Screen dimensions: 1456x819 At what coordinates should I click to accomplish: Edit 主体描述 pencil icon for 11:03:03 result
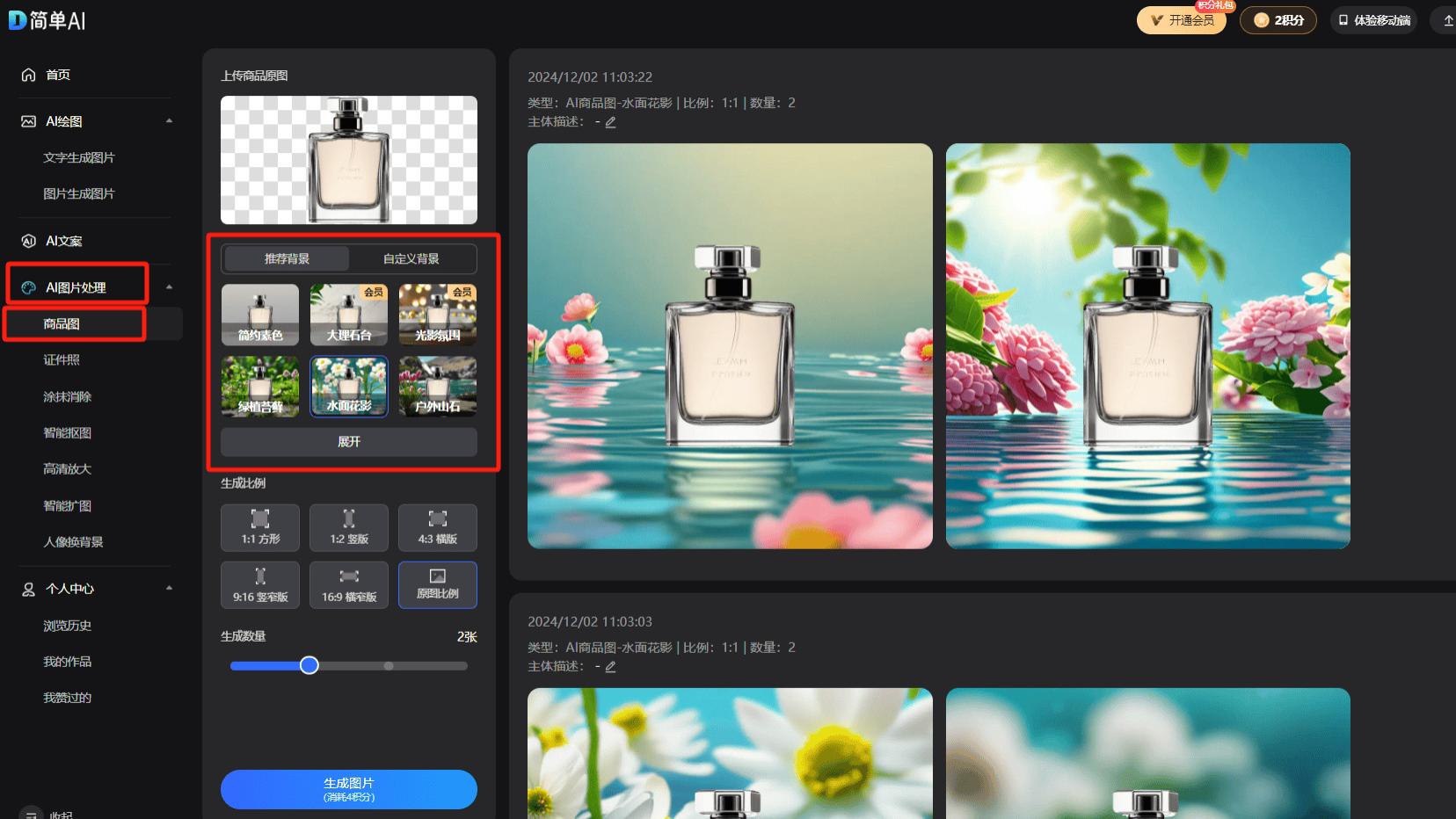click(x=610, y=667)
